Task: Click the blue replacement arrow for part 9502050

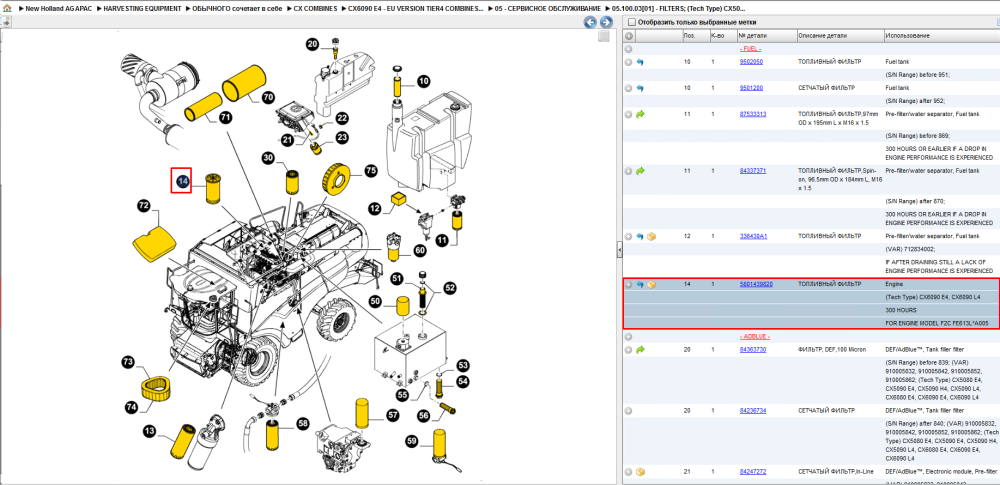Action: tap(640, 62)
